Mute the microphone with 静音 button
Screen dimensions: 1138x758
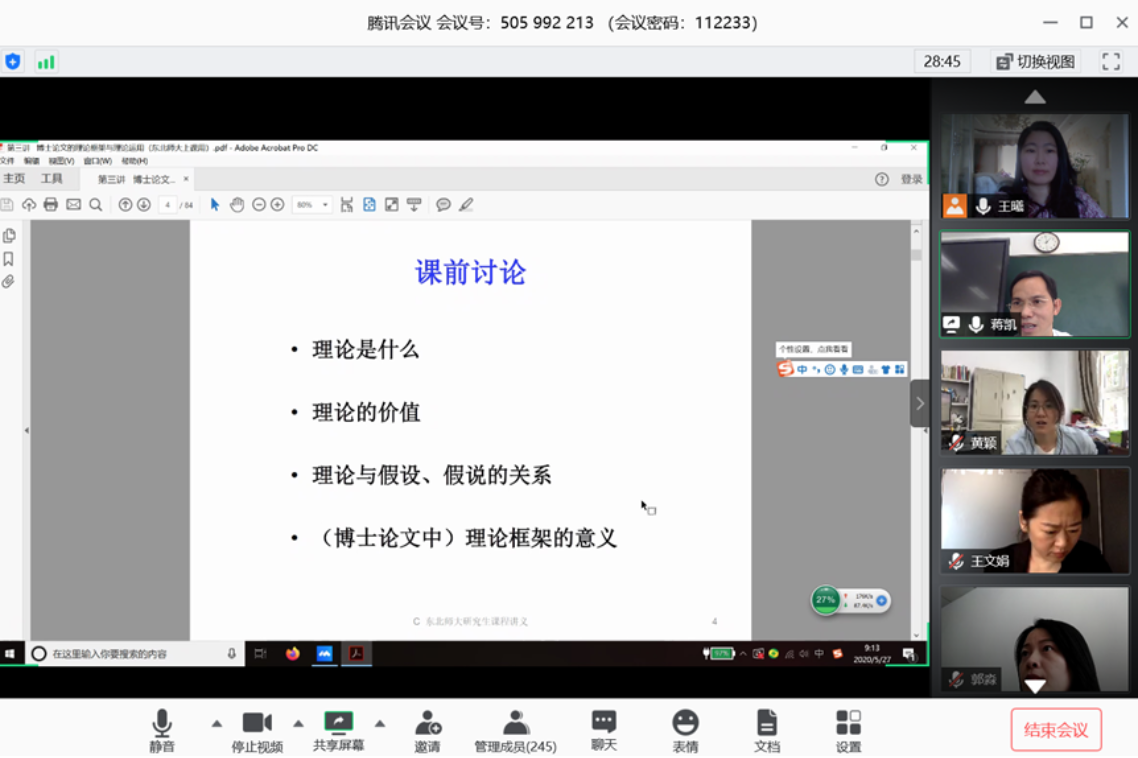coord(162,730)
